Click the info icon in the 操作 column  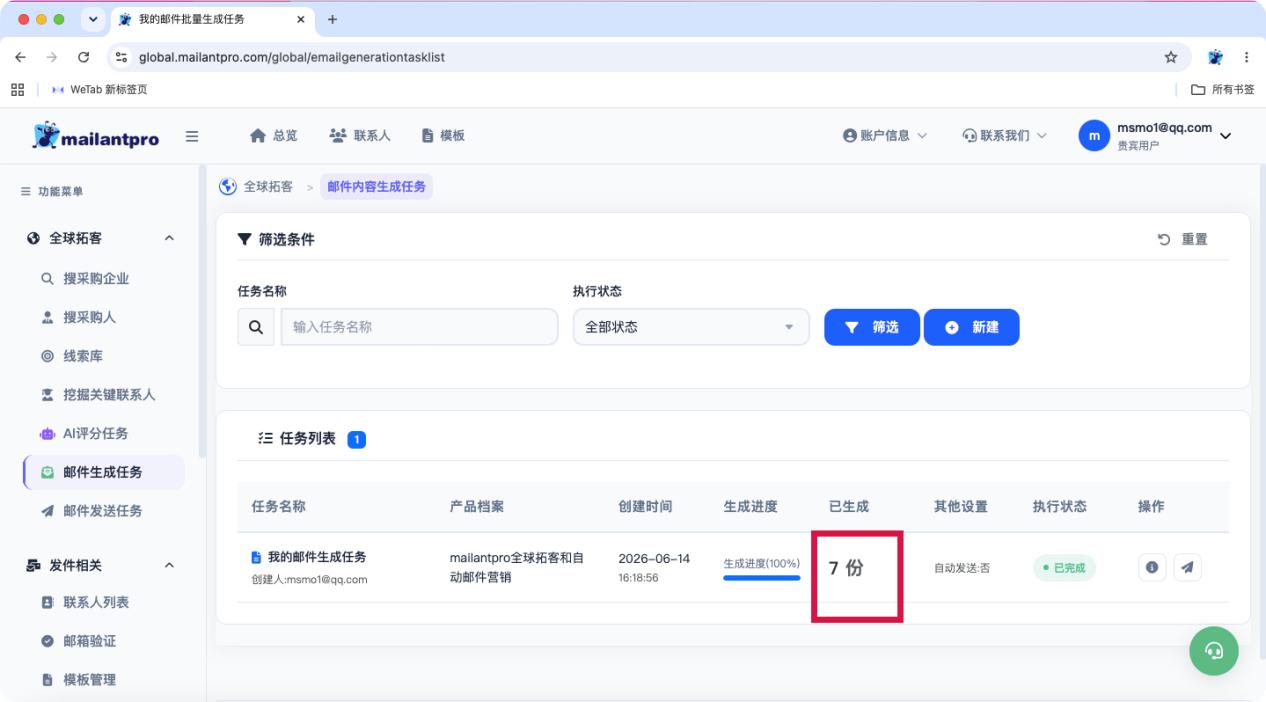(1152, 567)
